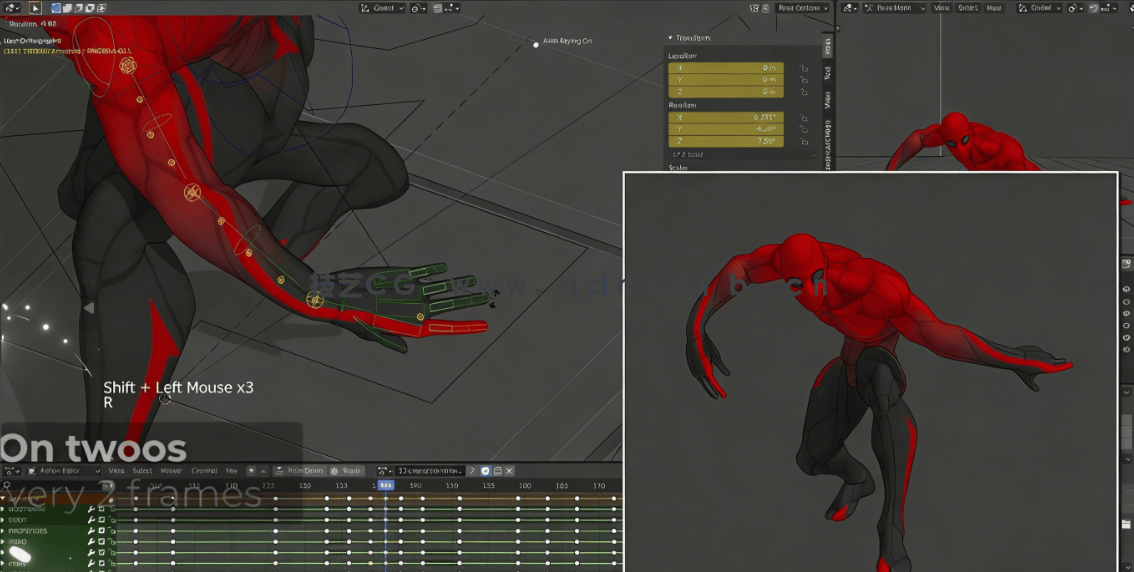Viewport: 1134px width, 572px height.
Task: Open right viewport Global orientation dropdown
Action: click(1039, 8)
